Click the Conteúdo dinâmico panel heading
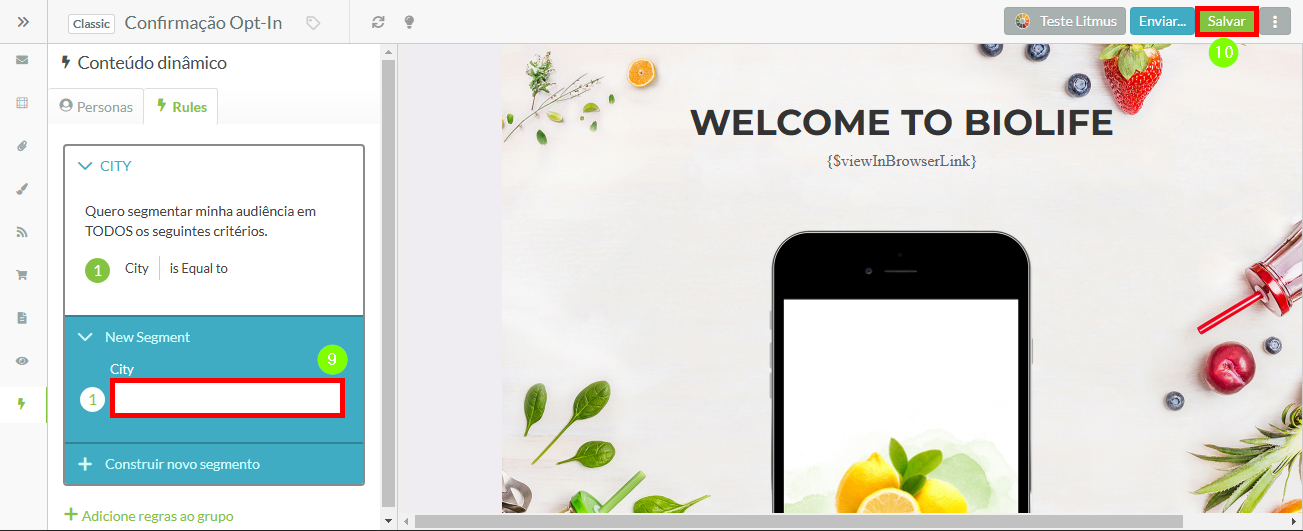 point(152,63)
